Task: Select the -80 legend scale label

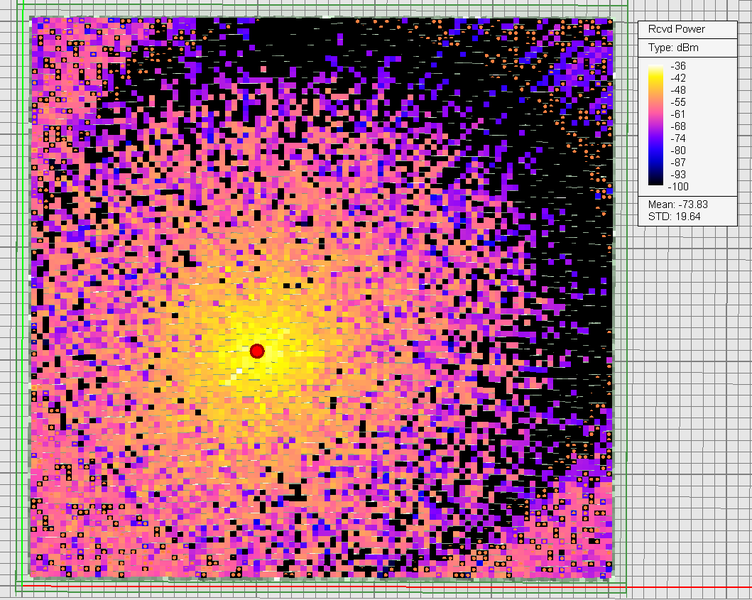Action: point(678,150)
